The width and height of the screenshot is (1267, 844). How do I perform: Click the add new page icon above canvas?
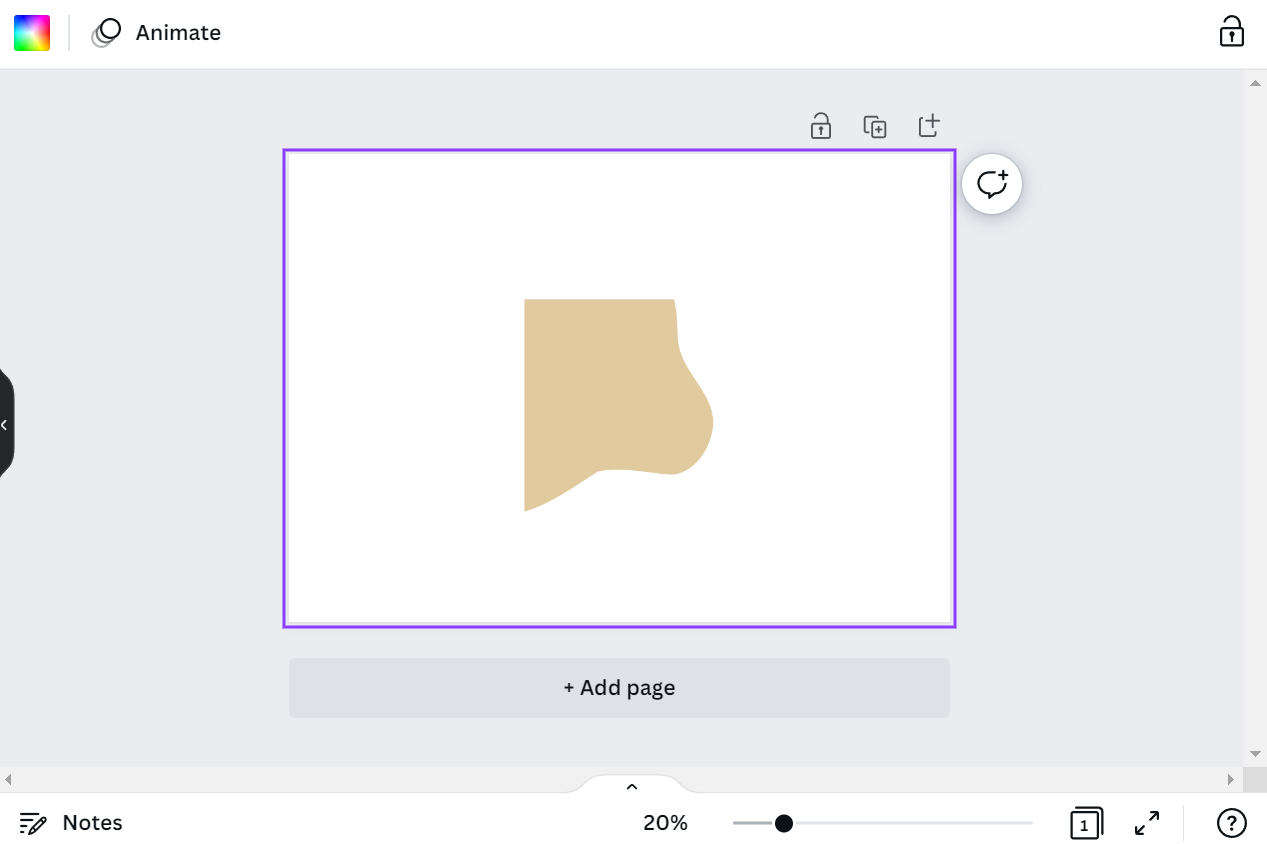[929, 126]
